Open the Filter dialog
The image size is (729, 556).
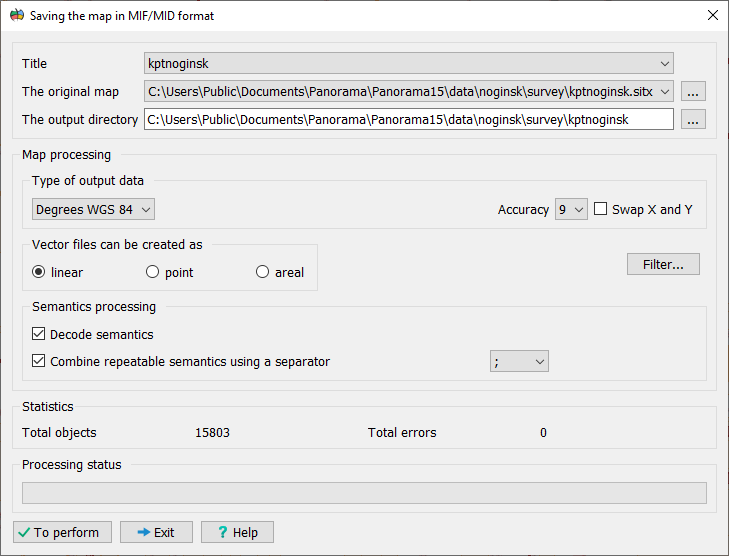coord(663,264)
